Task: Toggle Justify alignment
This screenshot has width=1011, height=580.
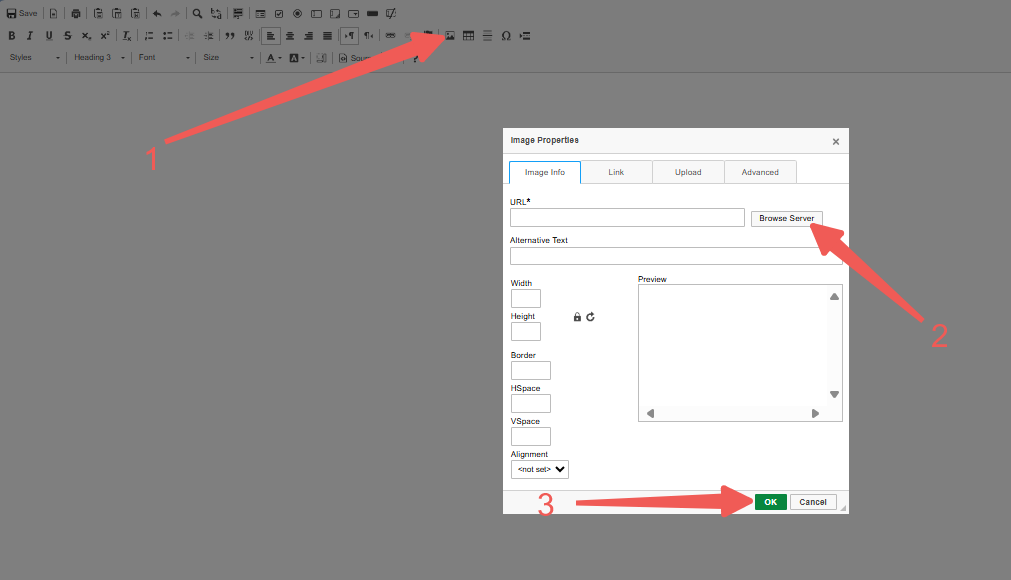Action: click(328, 36)
